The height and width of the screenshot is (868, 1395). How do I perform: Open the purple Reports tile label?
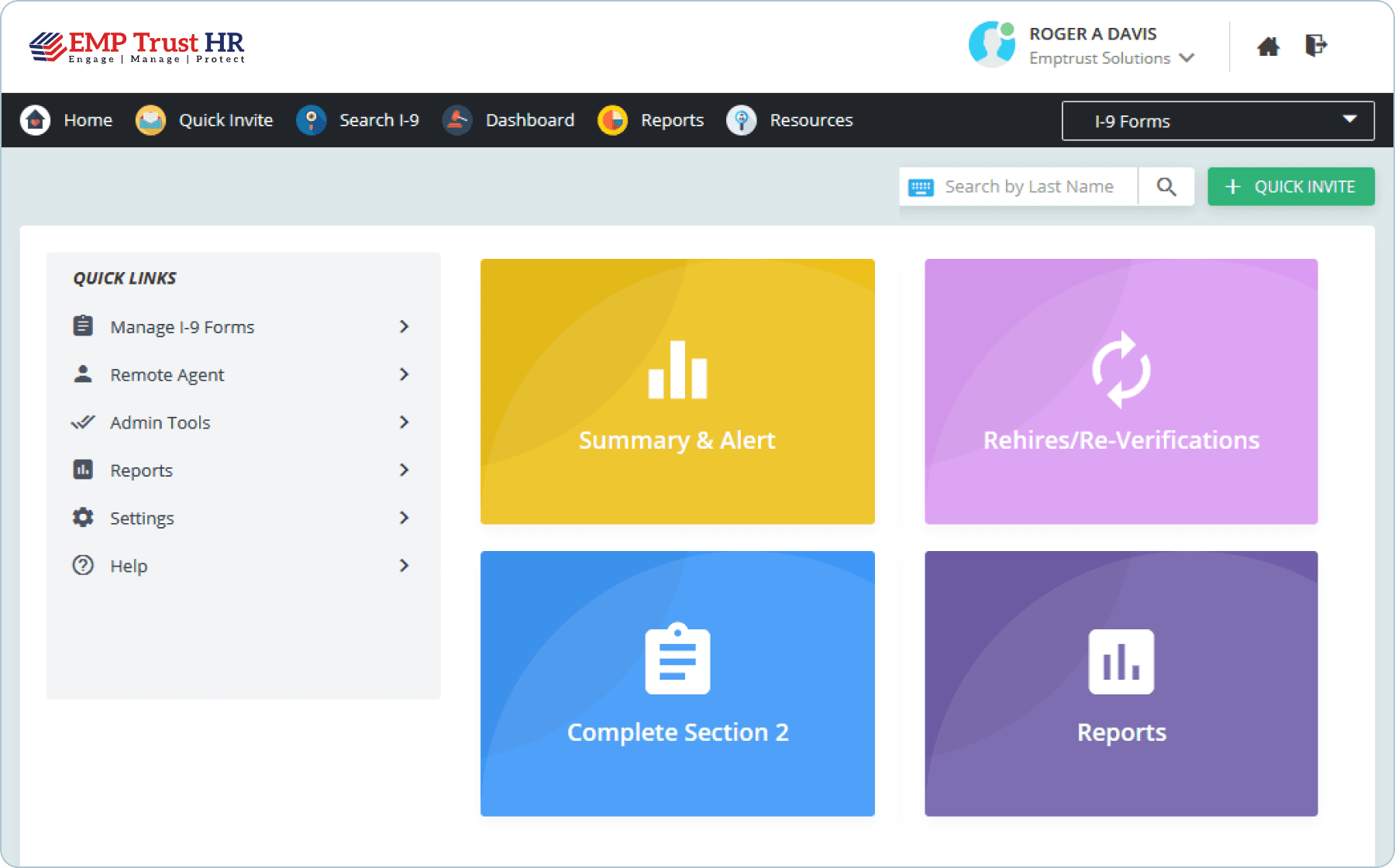[x=1121, y=732]
